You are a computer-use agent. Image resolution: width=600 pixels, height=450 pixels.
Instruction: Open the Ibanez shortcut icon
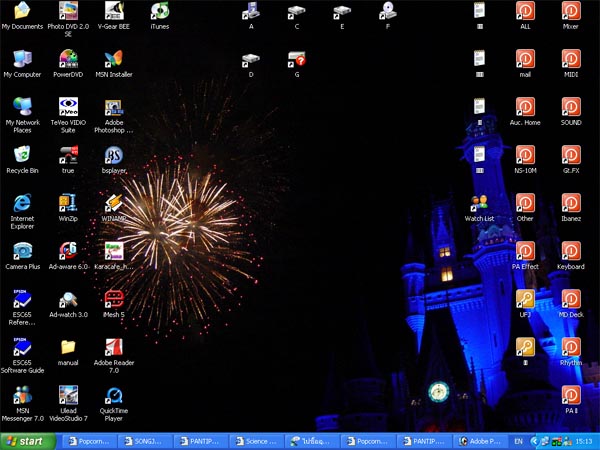571,203
